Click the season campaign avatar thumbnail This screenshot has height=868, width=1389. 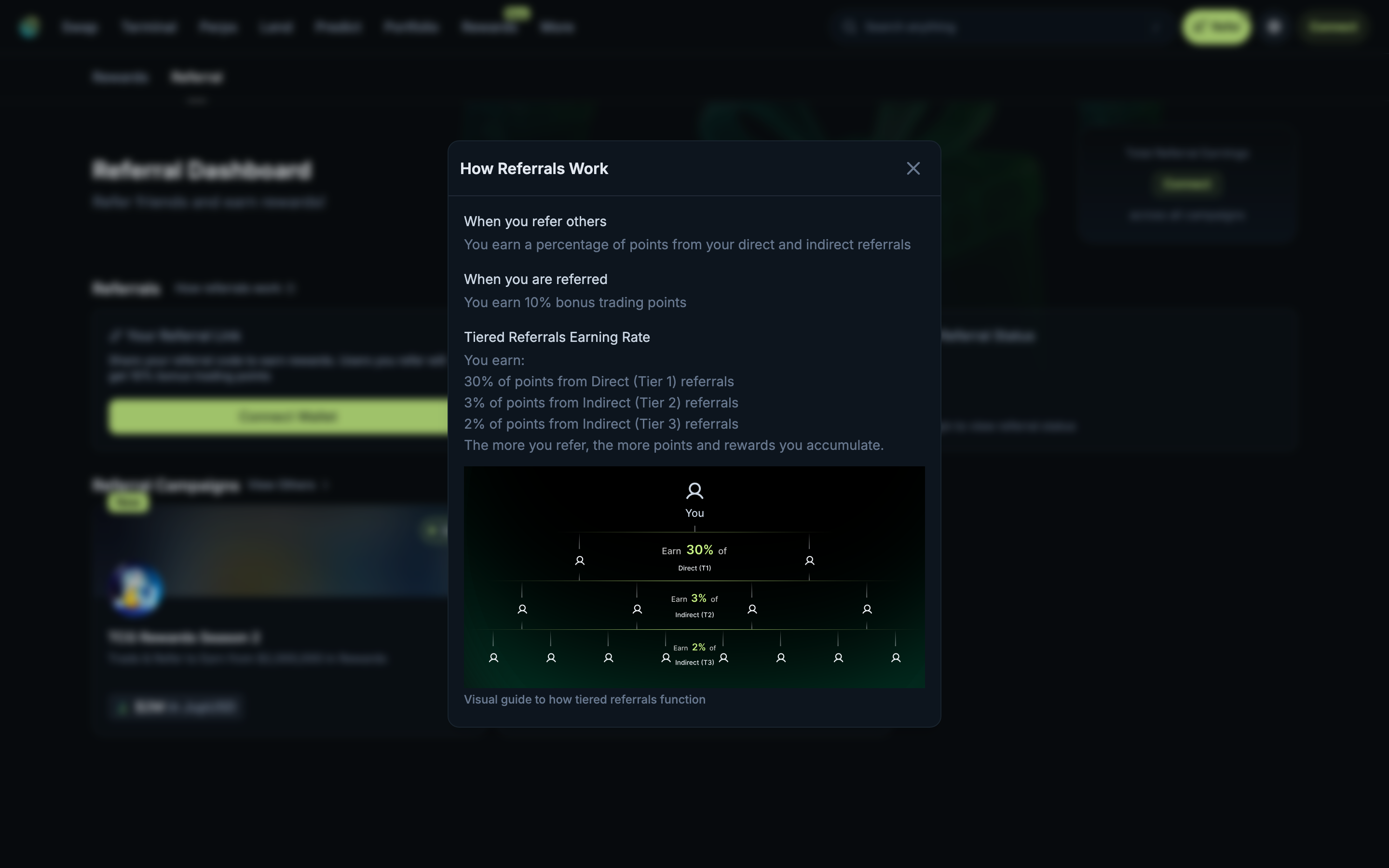(x=136, y=590)
